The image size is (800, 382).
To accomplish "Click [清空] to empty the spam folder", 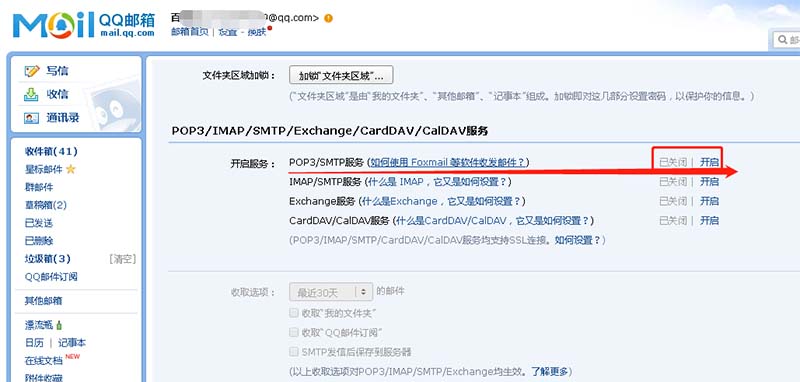I will (123, 259).
